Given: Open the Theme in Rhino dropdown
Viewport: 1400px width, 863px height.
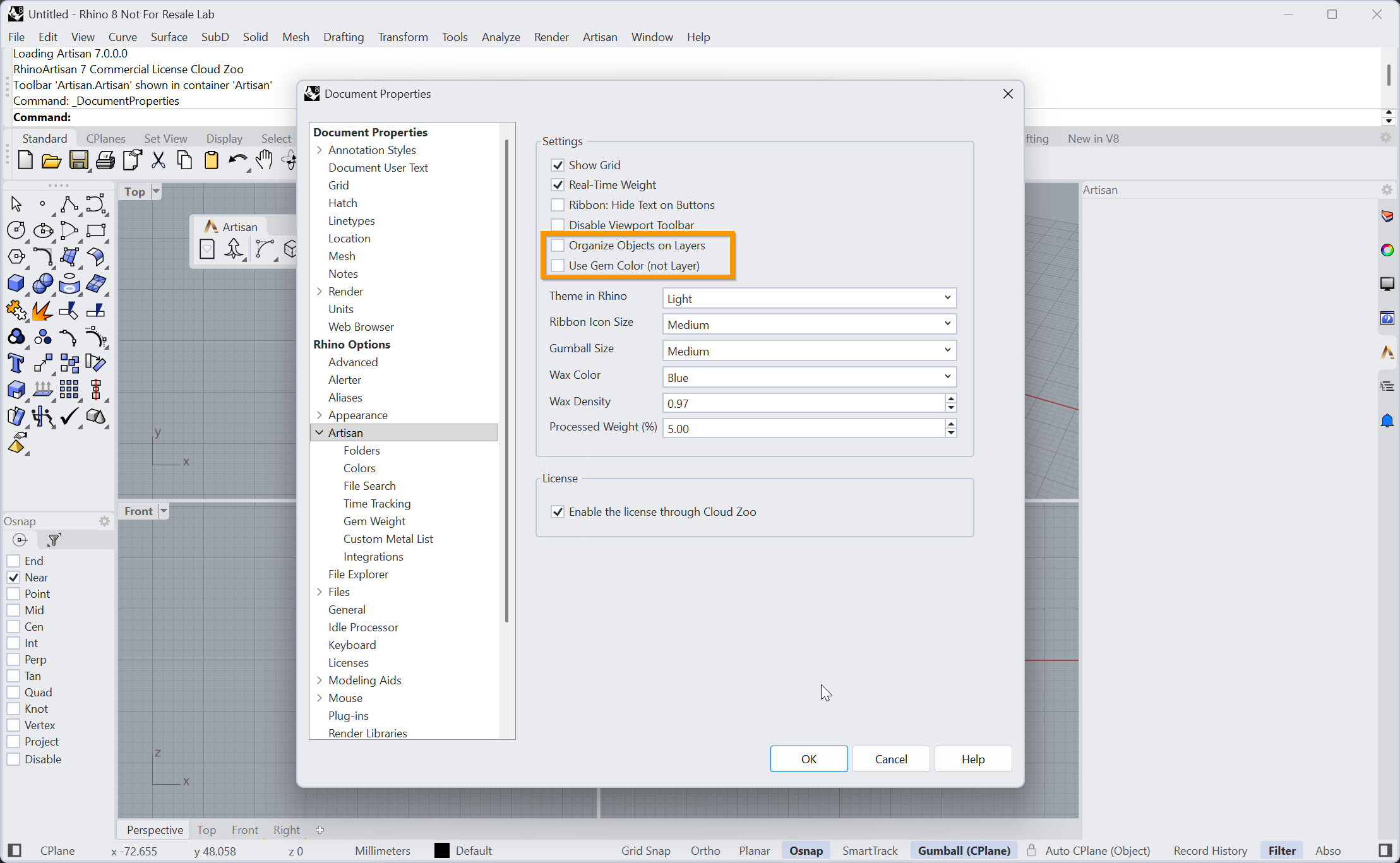Looking at the screenshot, I should tap(810, 298).
